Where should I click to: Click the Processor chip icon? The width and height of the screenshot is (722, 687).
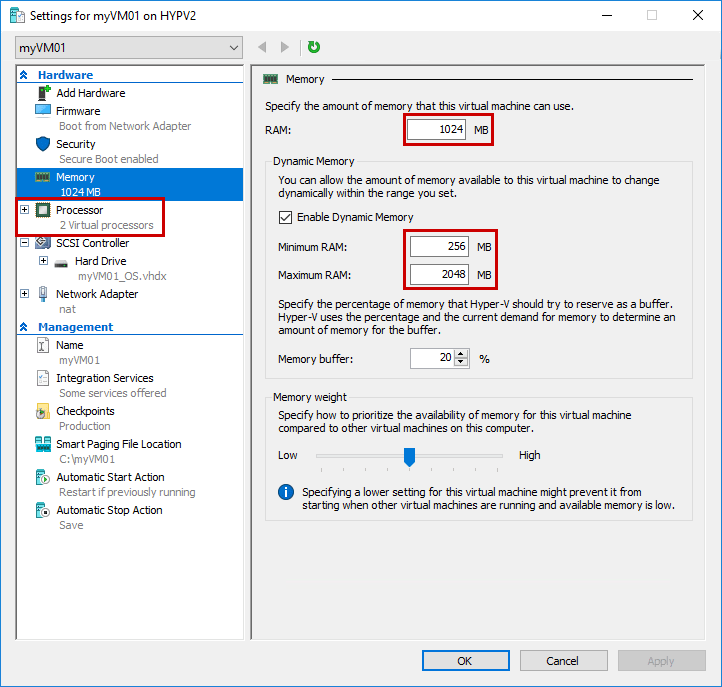coord(43,210)
